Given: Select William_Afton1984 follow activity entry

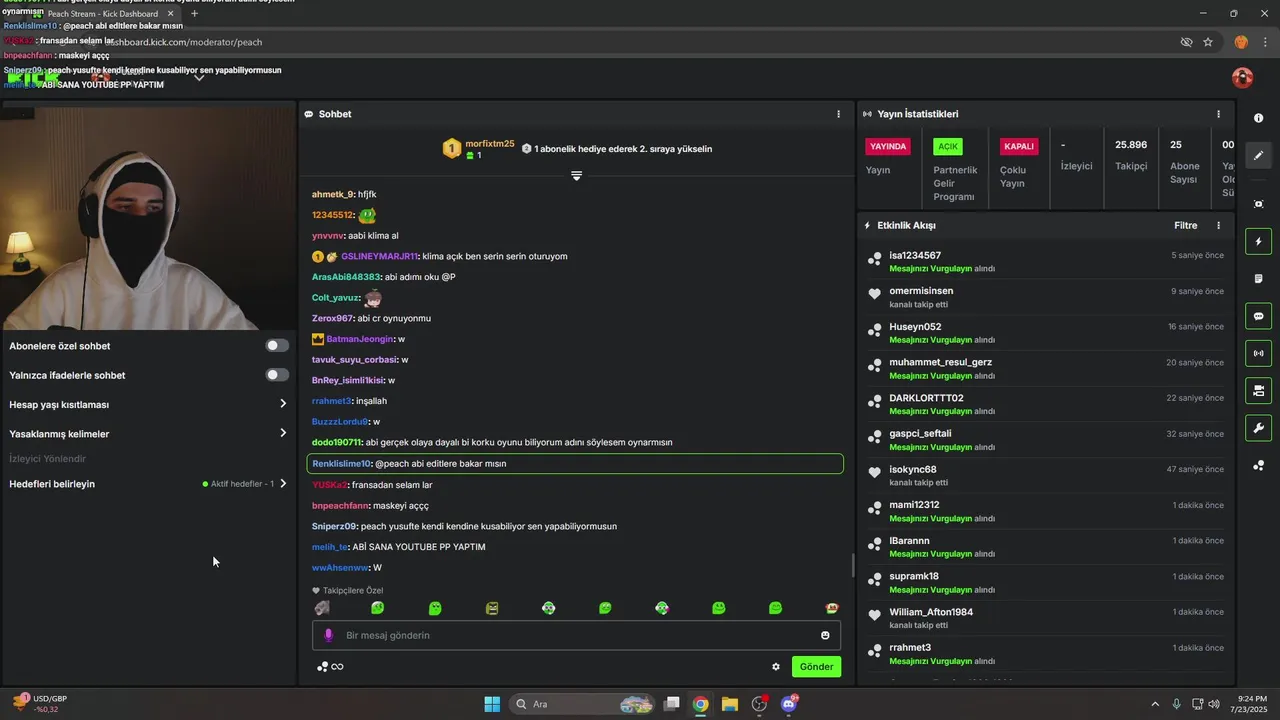Looking at the screenshot, I should click(1045, 618).
